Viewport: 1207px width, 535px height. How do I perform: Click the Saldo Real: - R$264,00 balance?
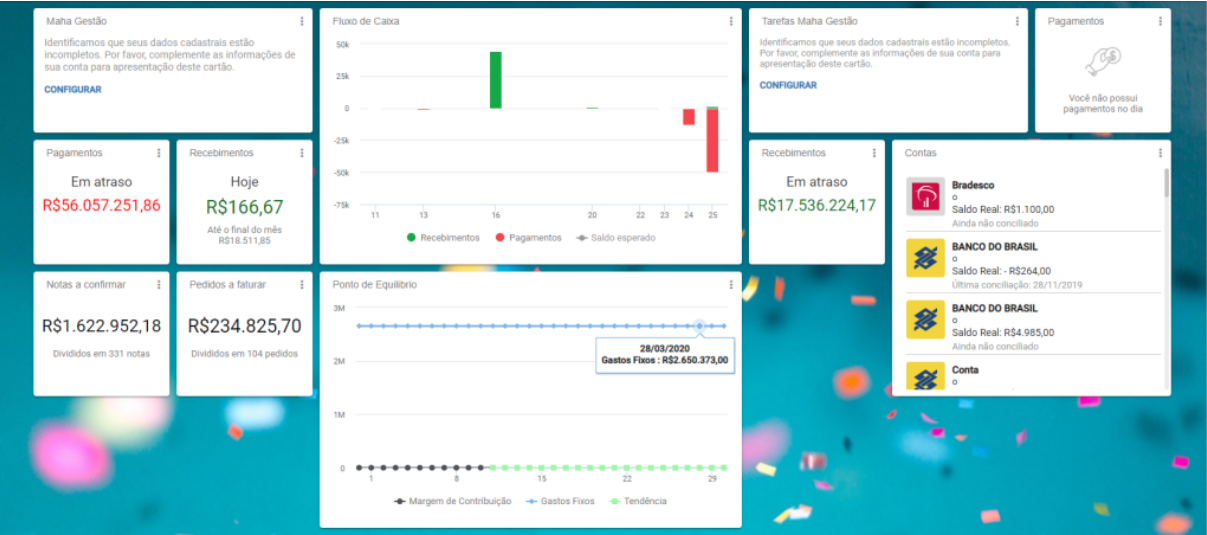pos(1001,271)
